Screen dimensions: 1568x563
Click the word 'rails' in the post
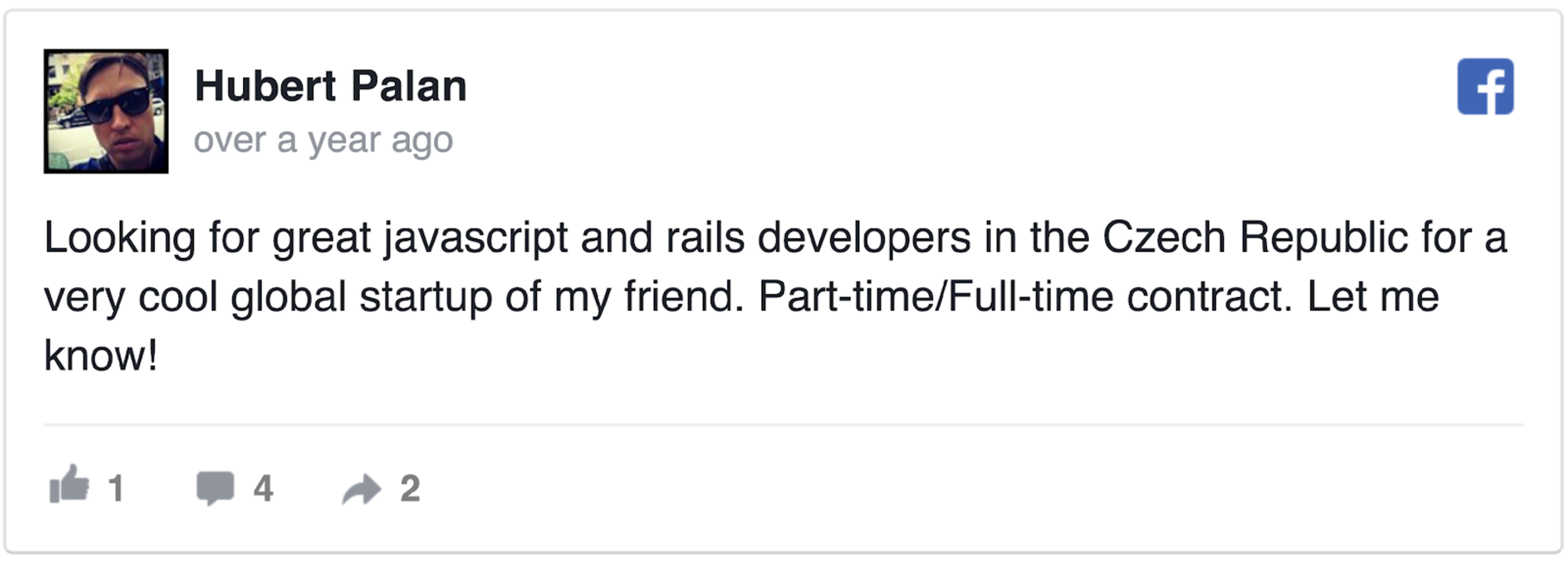[705, 238]
